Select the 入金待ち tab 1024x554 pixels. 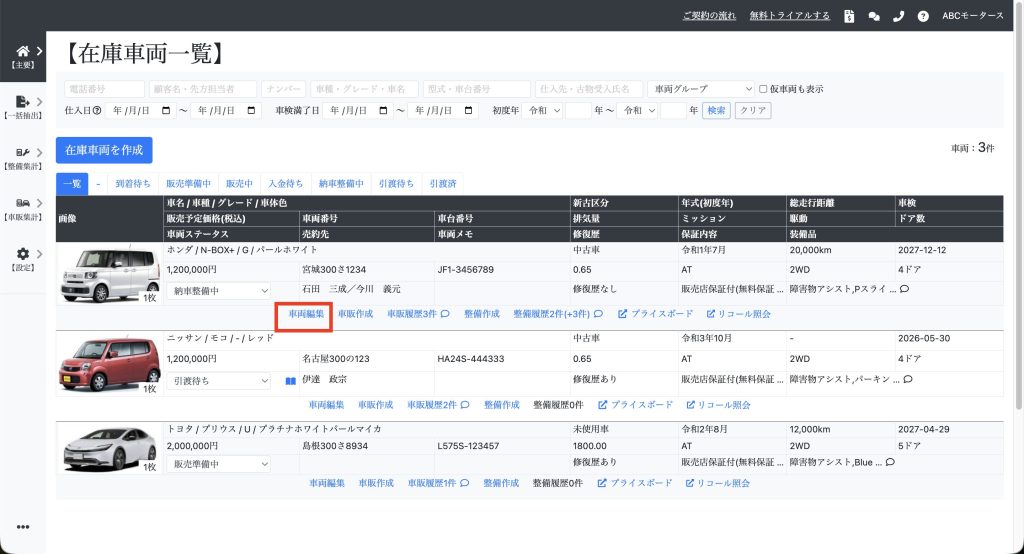(x=284, y=184)
